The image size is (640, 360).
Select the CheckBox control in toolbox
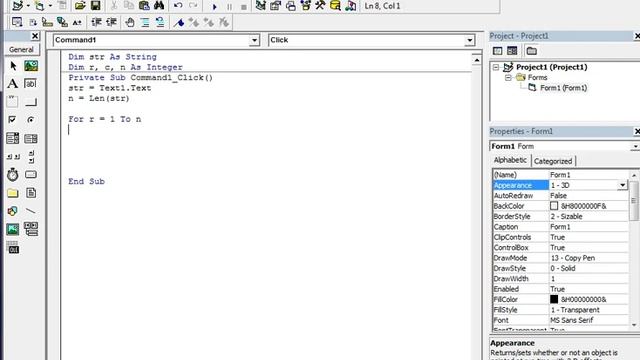click(13, 119)
